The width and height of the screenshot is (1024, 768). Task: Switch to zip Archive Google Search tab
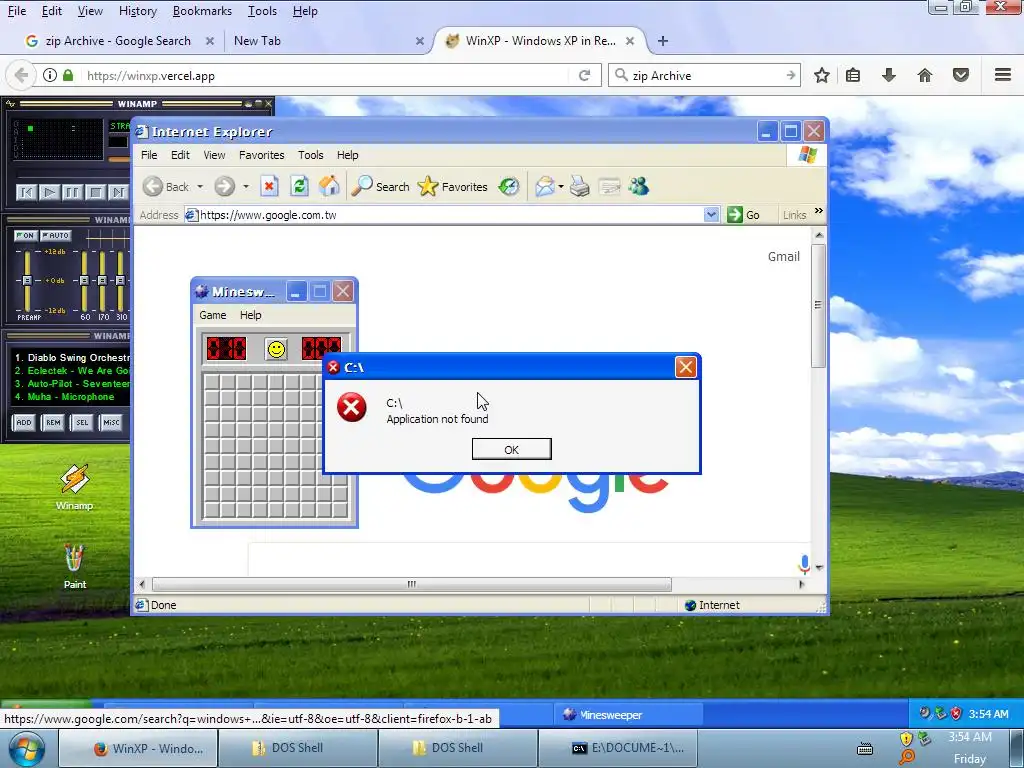(x=118, y=40)
